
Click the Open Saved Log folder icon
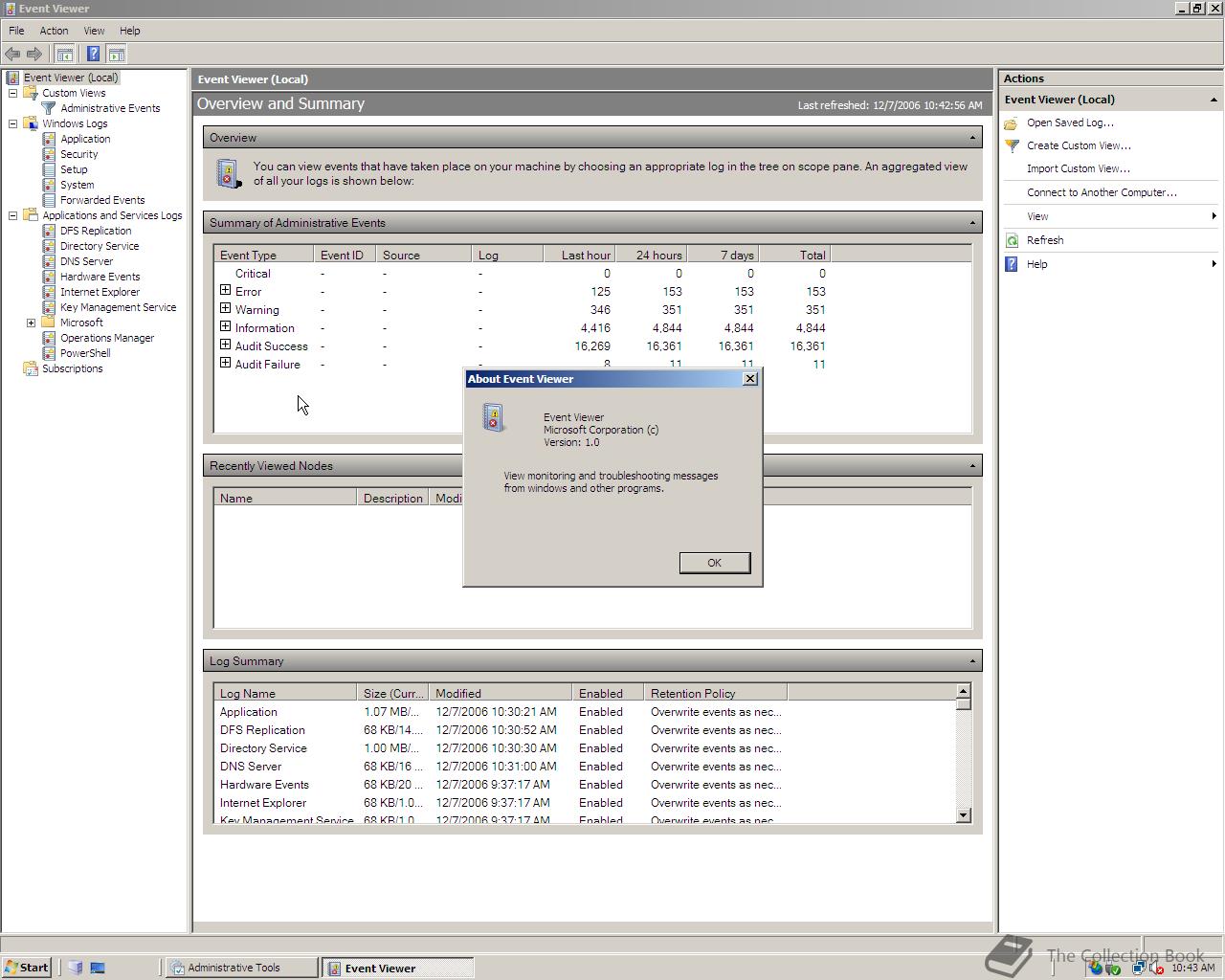tap(1012, 122)
